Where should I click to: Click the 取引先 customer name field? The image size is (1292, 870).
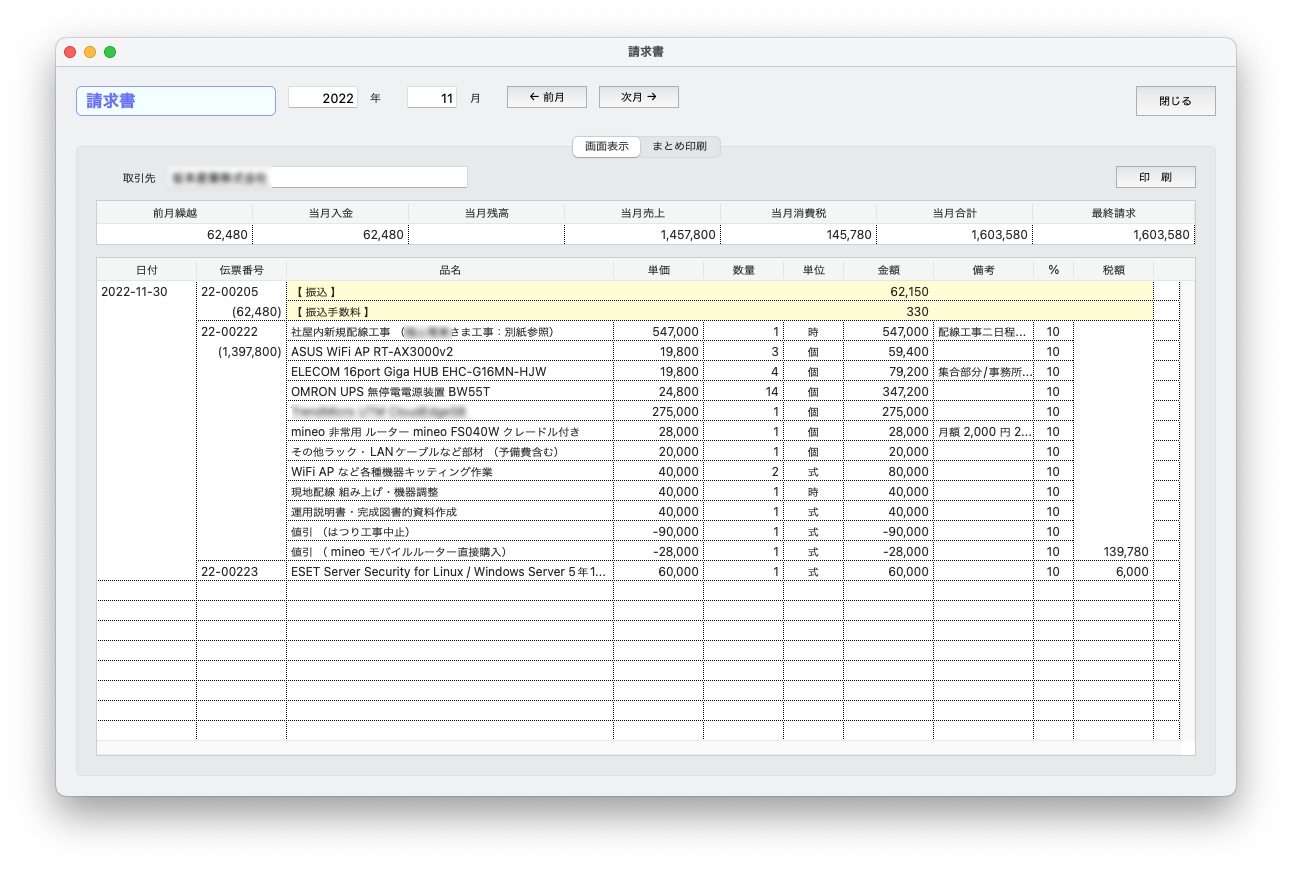[x=370, y=177]
